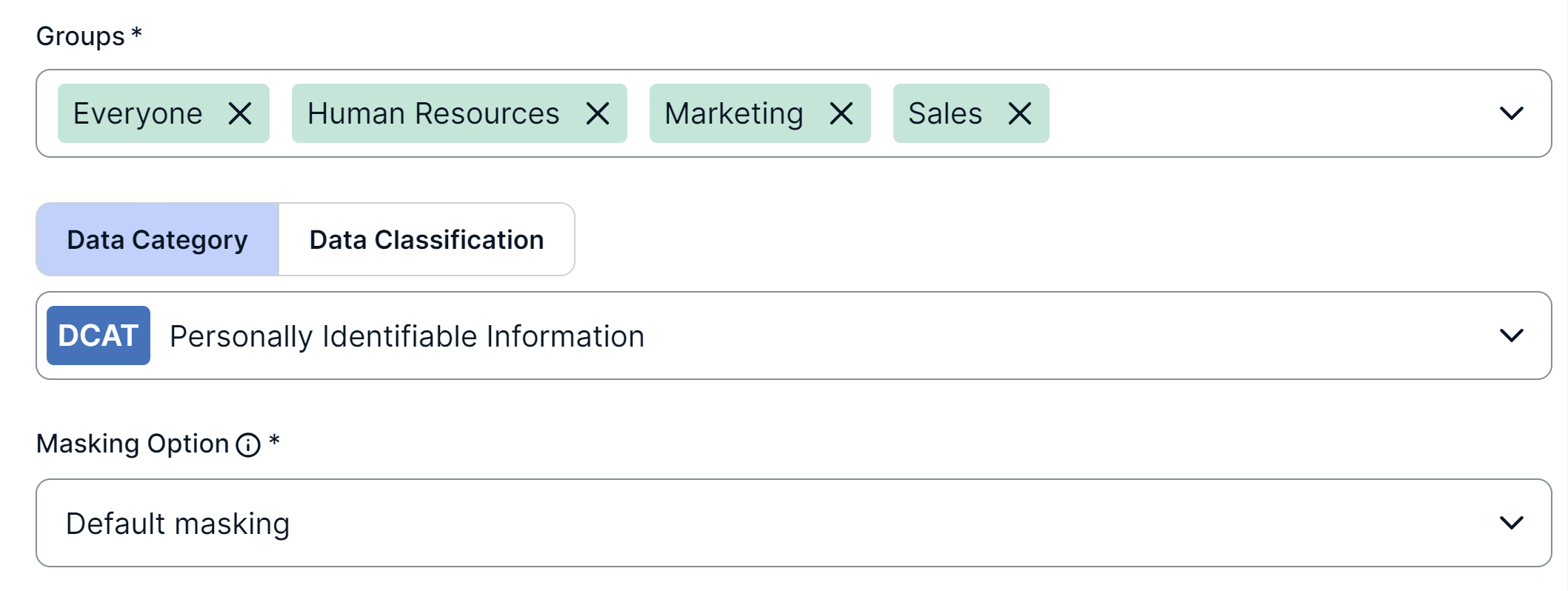Open the Data Category dropdown chevron

point(1511,335)
